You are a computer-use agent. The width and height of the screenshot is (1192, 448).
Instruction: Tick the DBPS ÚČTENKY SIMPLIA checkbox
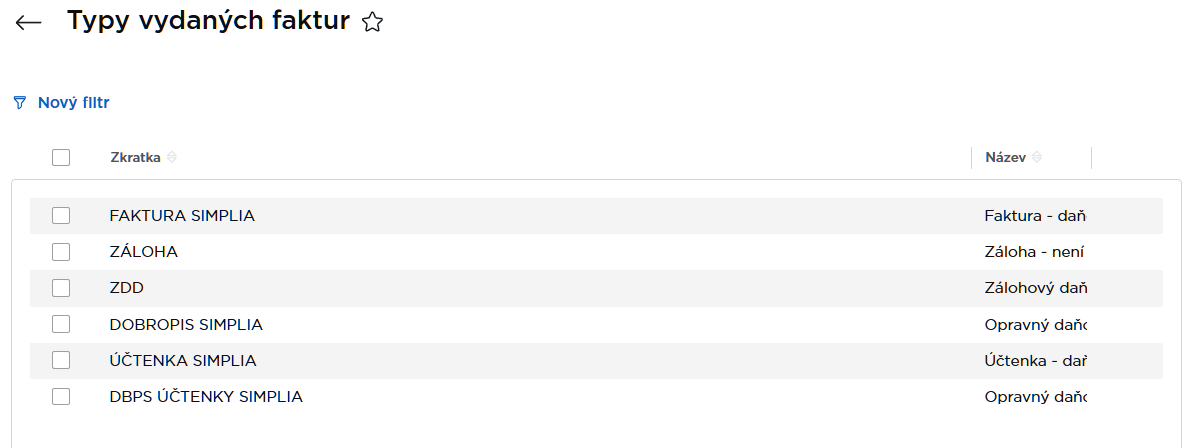[61, 396]
